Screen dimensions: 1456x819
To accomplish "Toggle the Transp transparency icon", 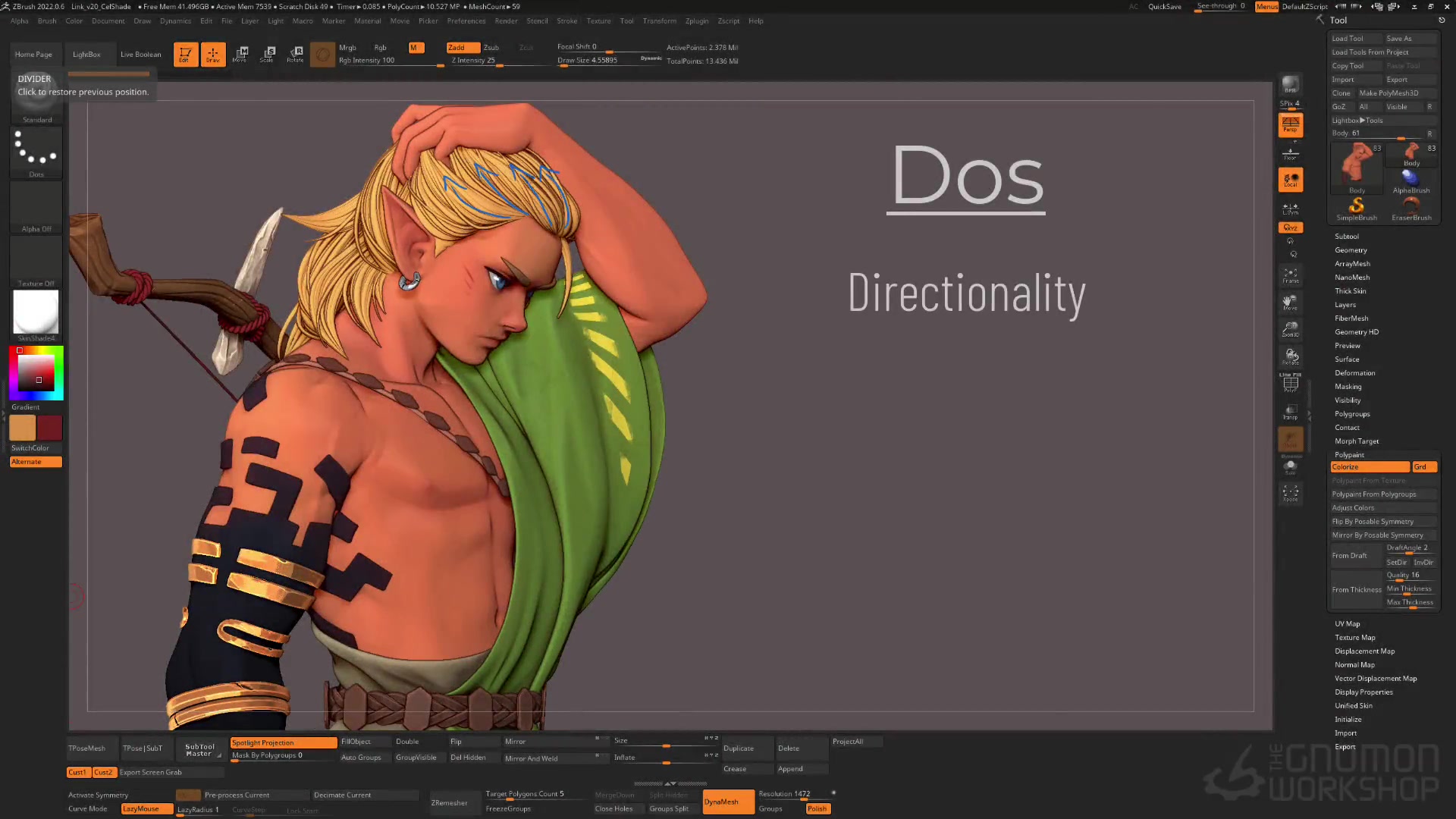I will pyautogui.click(x=1290, y=412).
